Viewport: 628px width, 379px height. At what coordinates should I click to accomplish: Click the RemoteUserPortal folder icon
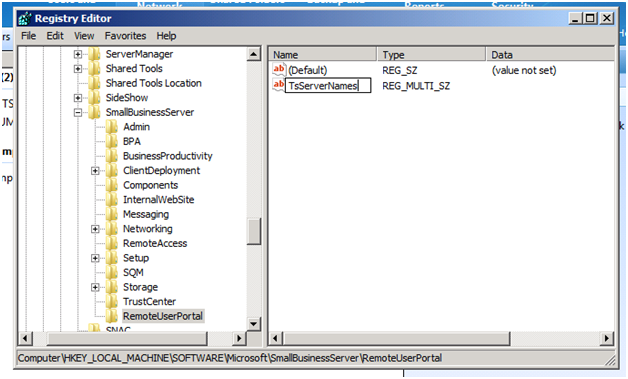[x=112, y=316]
